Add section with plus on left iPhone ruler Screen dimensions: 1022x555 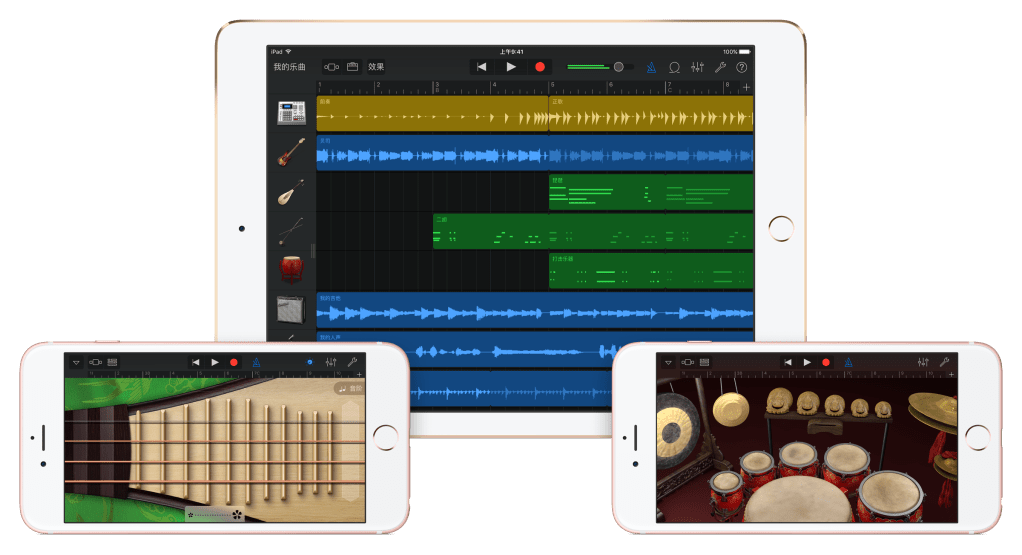pyautogui.click(x=359, y=375)
